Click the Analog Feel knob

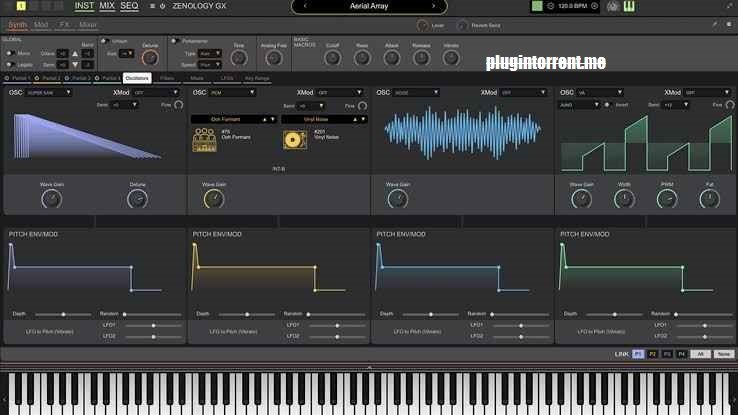coord(273,58)
